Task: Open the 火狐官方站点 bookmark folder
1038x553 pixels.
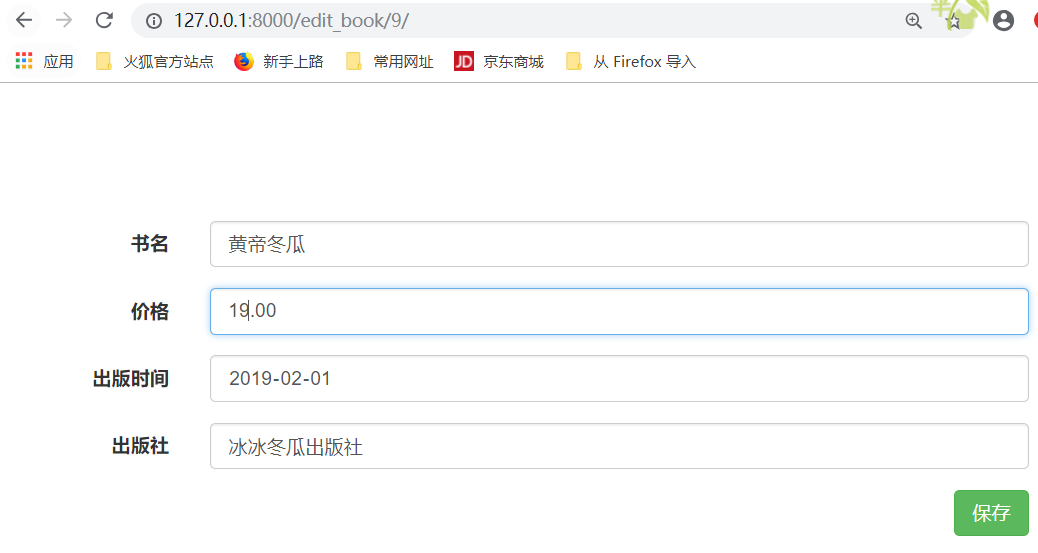Action: click(155, 62)
